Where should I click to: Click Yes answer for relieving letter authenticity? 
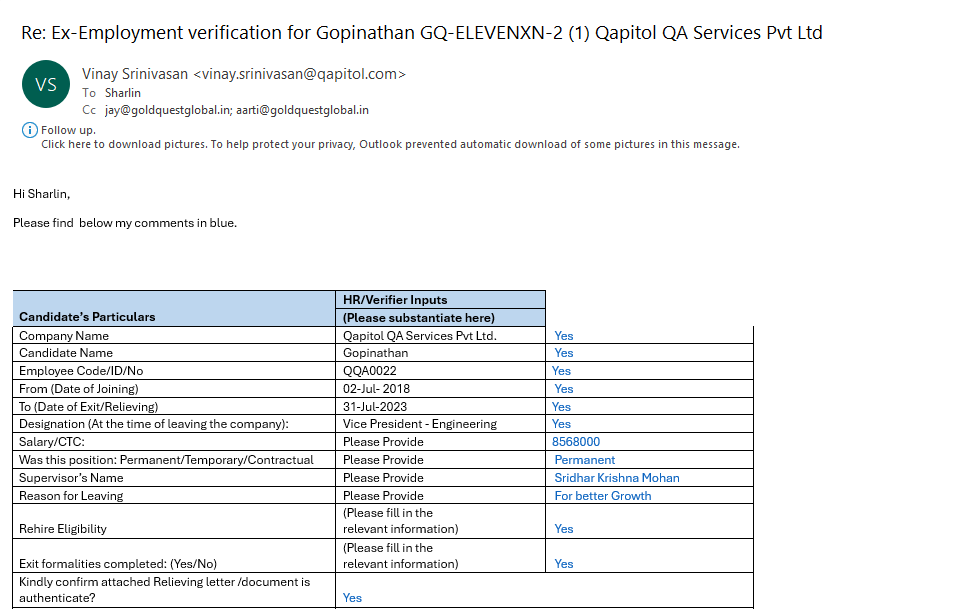(x=352, y=598)
